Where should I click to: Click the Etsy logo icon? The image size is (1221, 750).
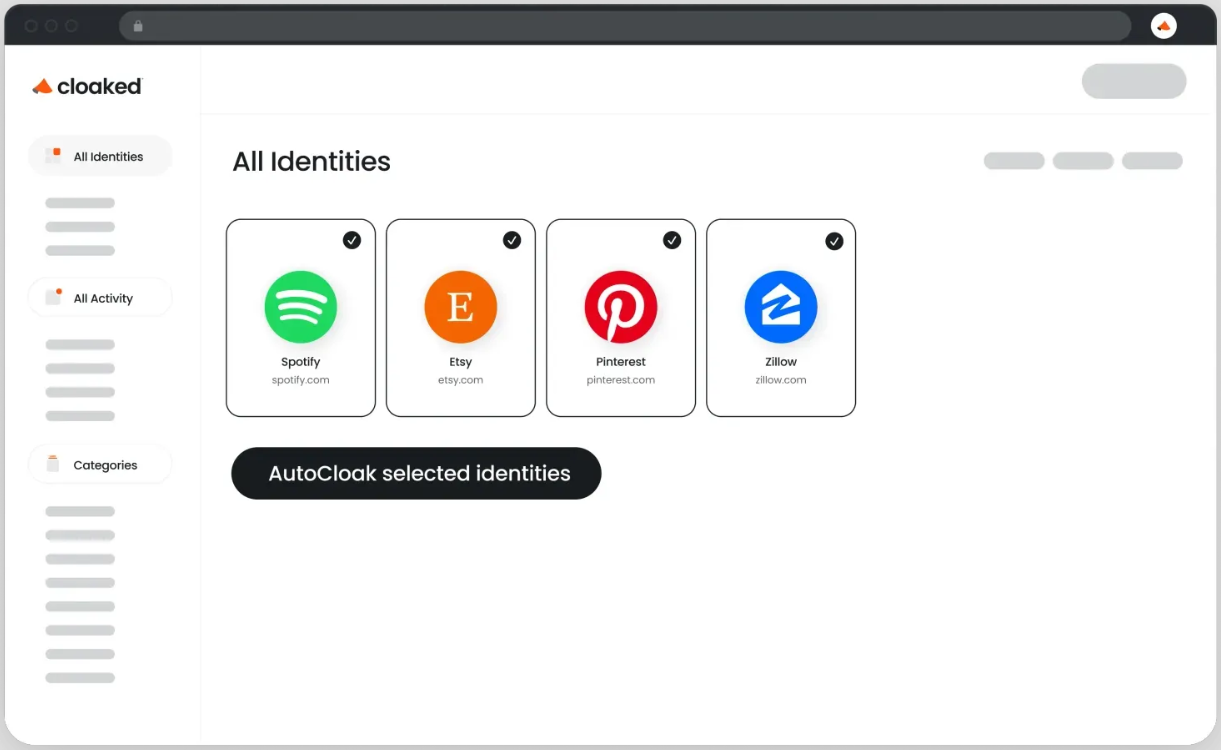[460, 307]
